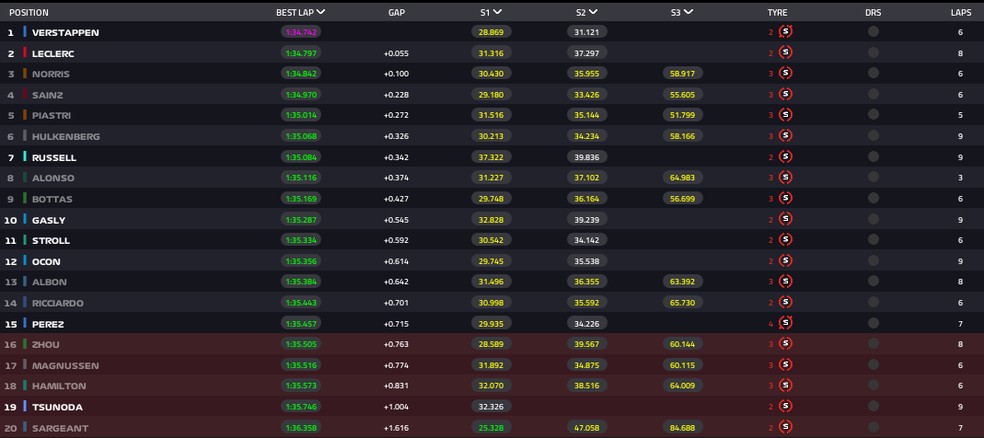This screenshot has height=438, width=984.
Task: Click the DRS column header
Action: tap(873, 13)
